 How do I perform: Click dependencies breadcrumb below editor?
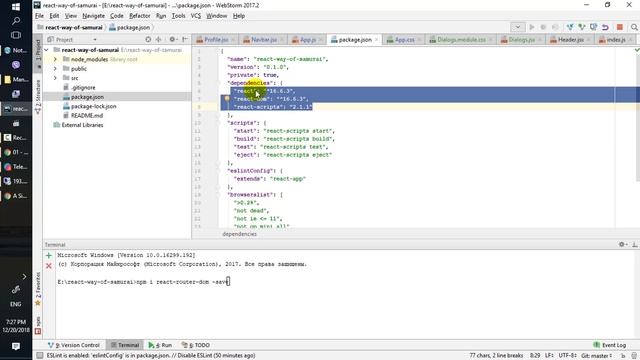point(240,234)
